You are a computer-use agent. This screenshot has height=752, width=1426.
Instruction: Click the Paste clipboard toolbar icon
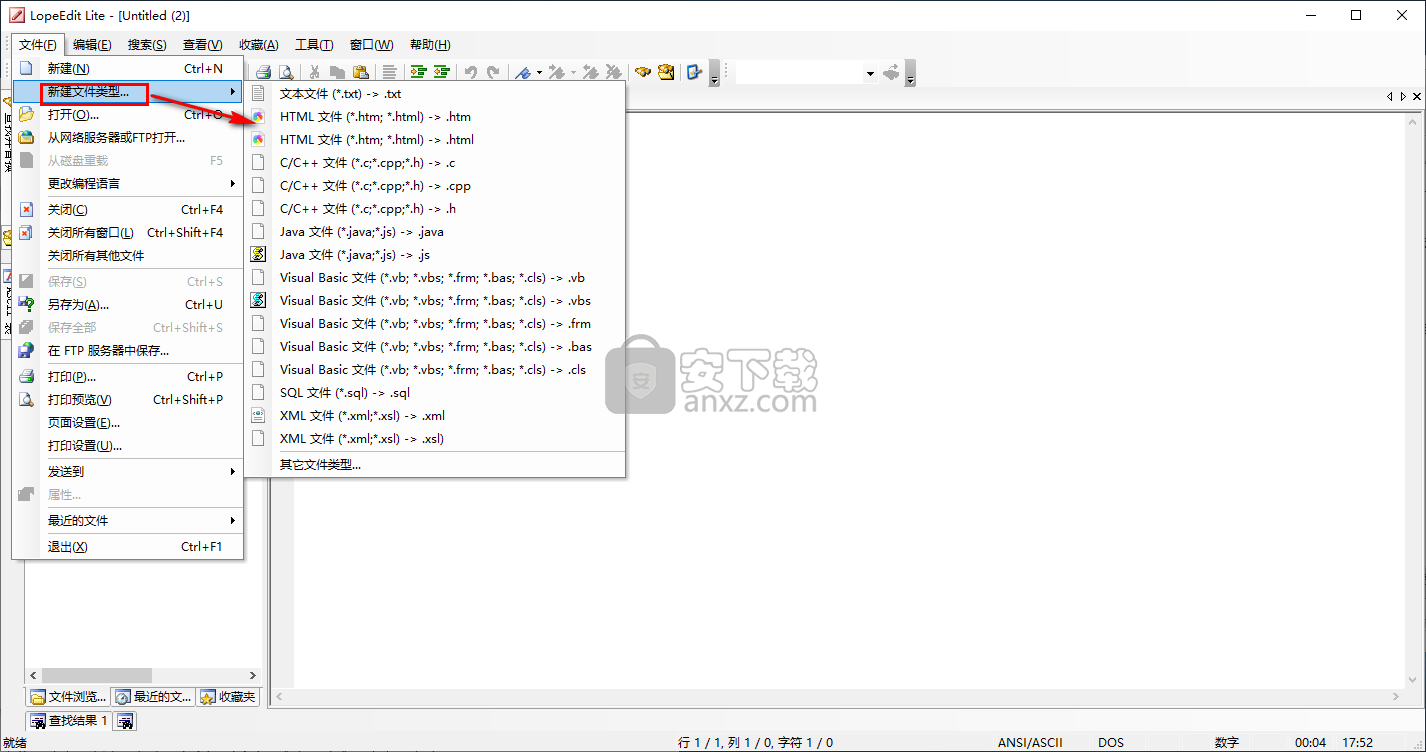360,72
